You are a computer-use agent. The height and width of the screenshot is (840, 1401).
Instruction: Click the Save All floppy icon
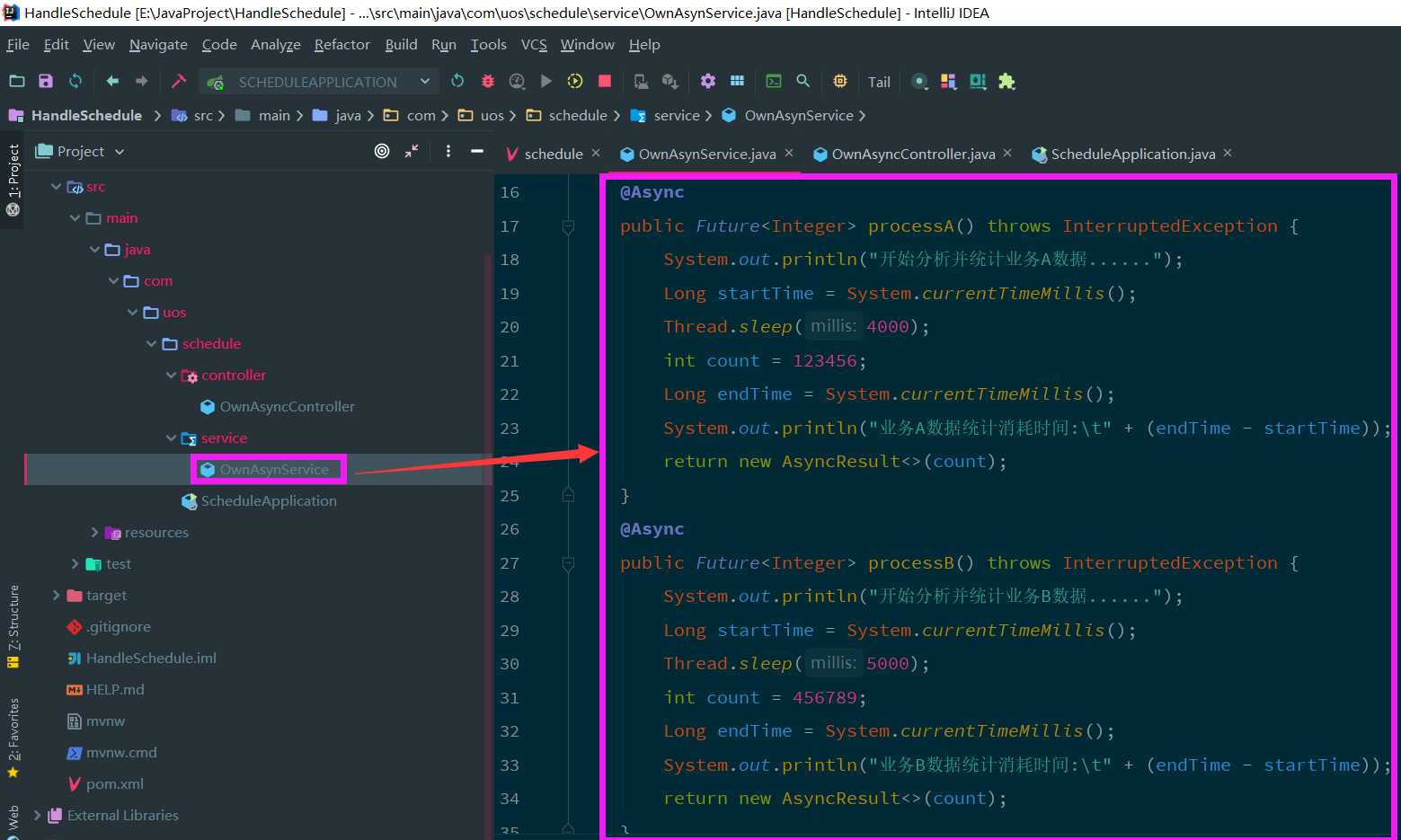[46, 81]
